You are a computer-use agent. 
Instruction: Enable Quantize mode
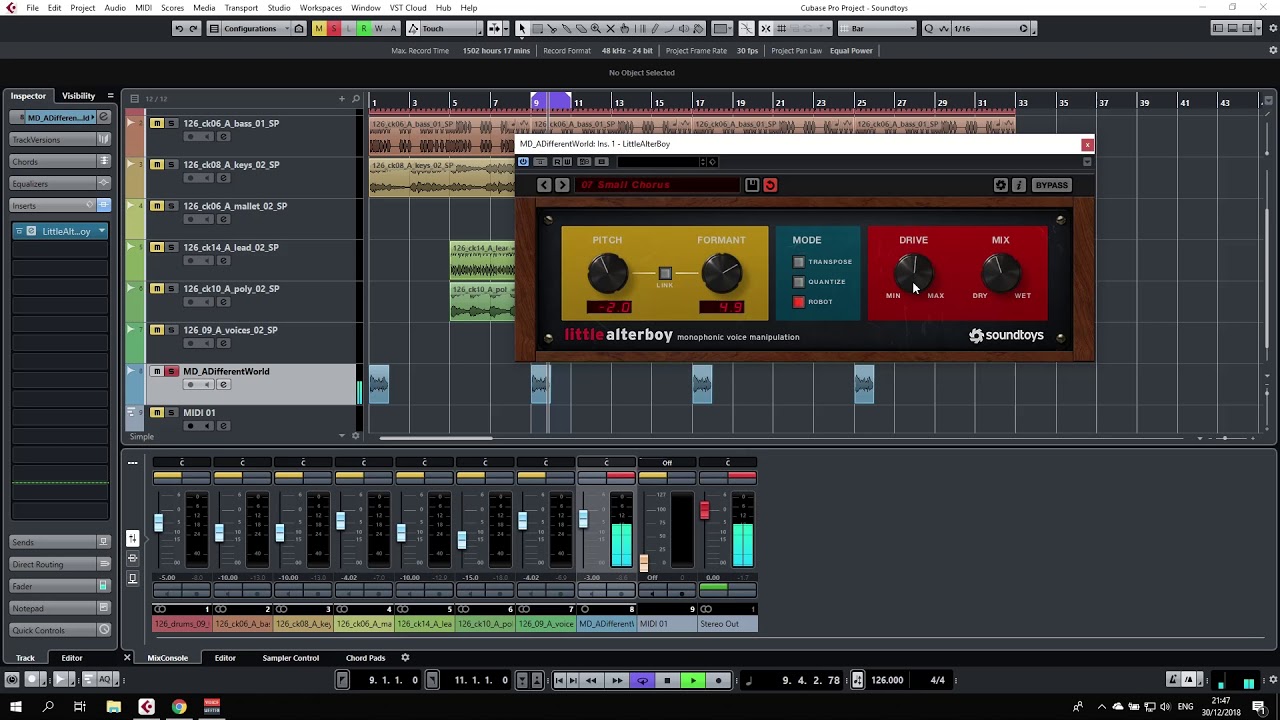point(798,282)
